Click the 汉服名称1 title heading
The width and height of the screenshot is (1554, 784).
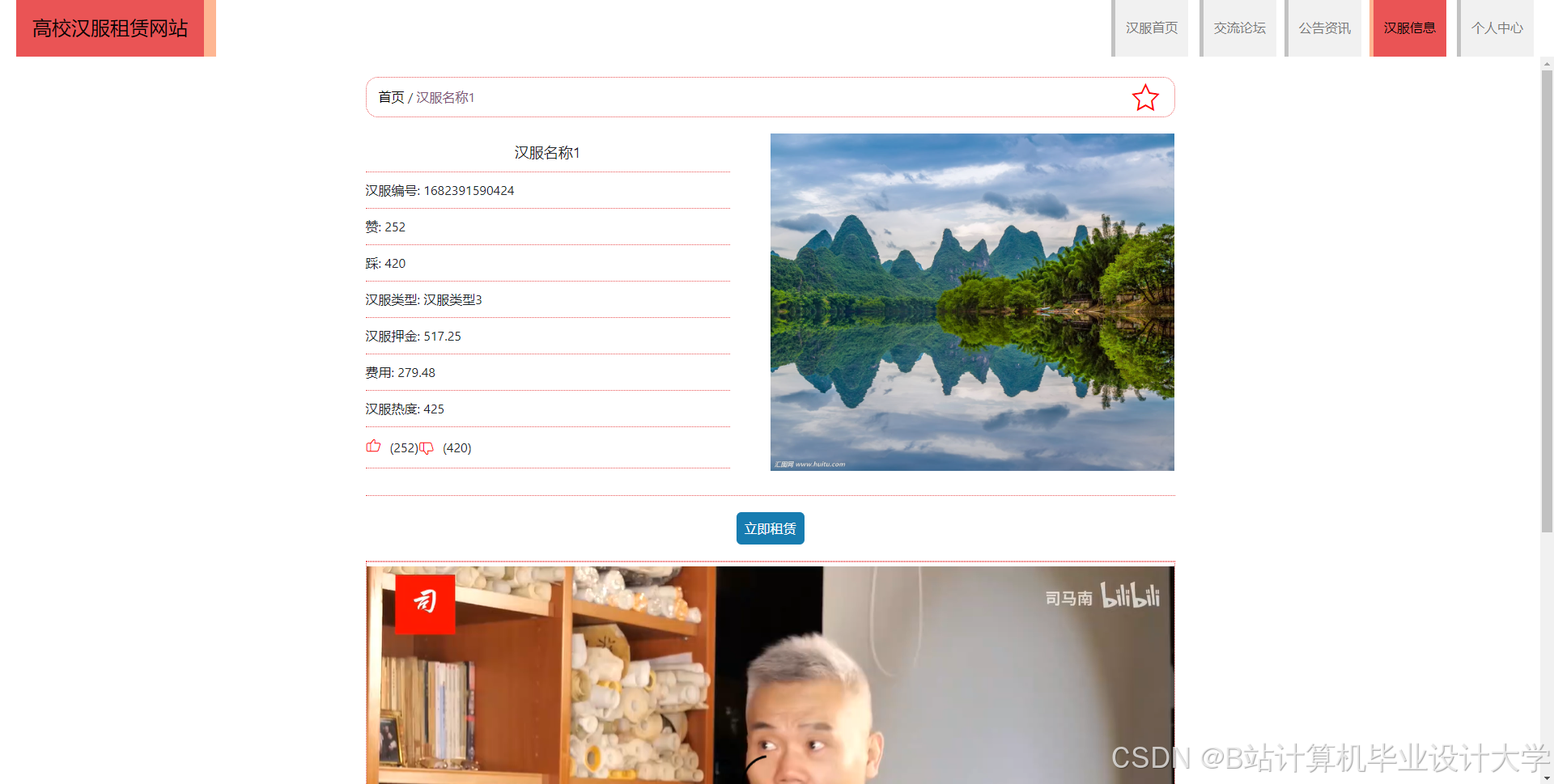pos(547,153)
